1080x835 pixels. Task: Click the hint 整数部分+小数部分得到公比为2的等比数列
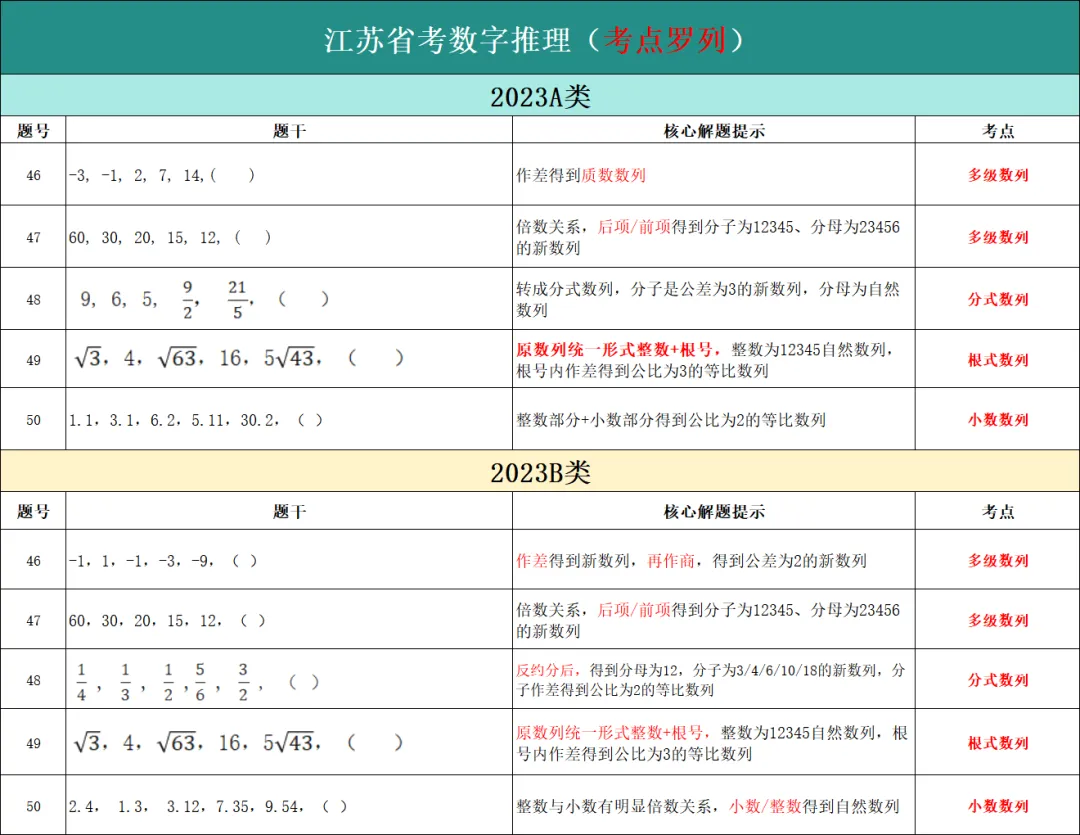tap(671, 420)
